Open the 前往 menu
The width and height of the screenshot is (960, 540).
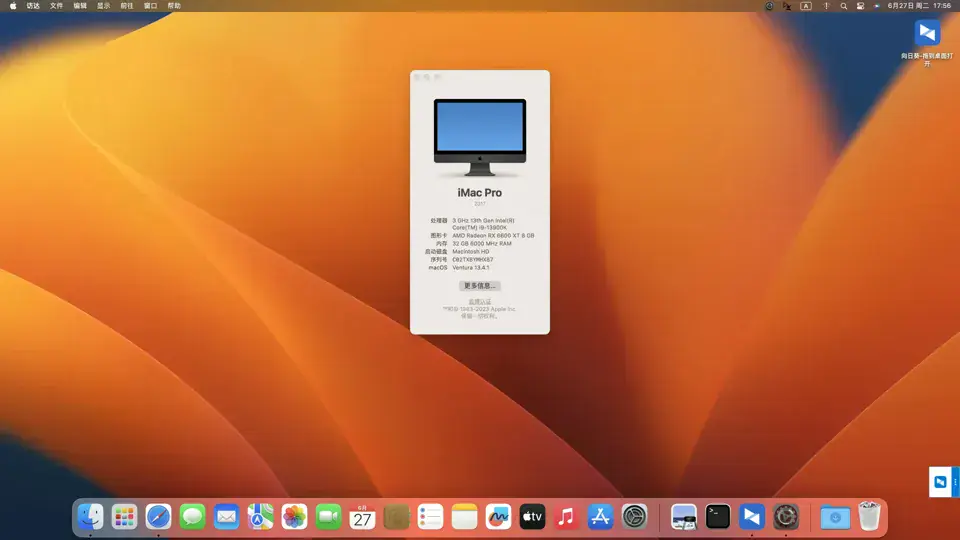(x=127, y=6)
